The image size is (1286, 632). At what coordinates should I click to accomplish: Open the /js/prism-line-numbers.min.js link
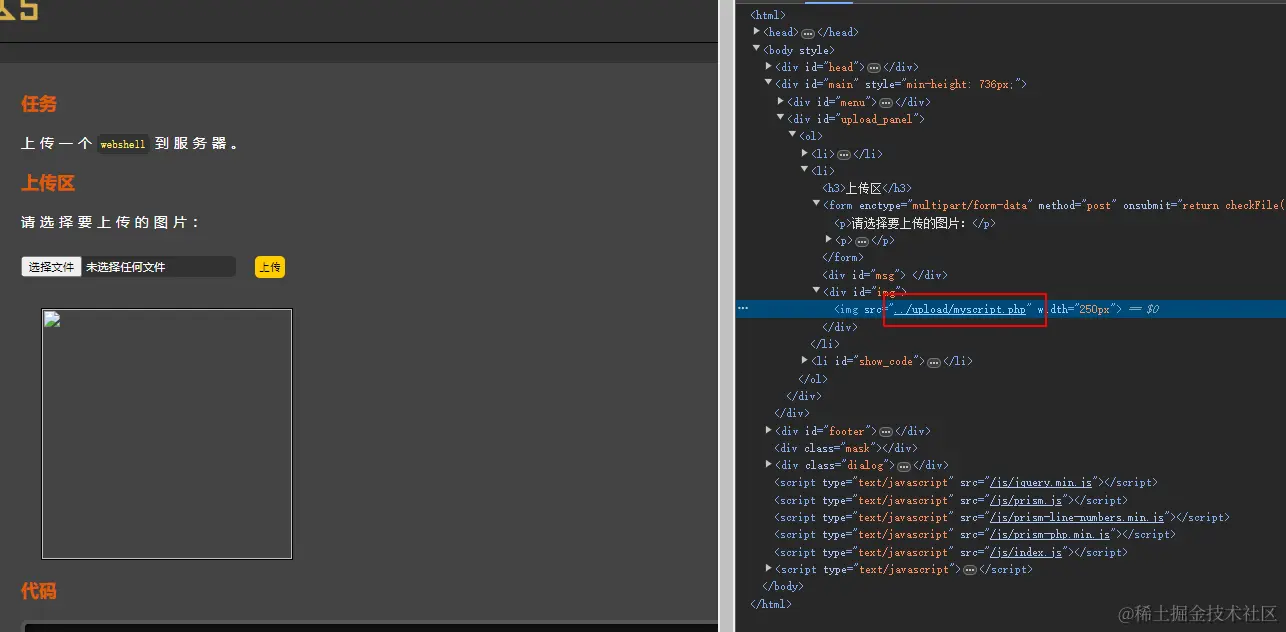[x=1077, y=518]
